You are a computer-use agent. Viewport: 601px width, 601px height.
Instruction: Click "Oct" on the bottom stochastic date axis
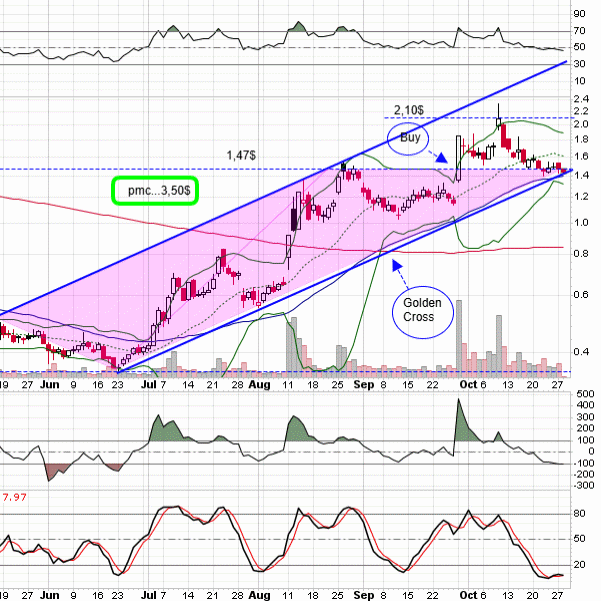tap(464, 593)
